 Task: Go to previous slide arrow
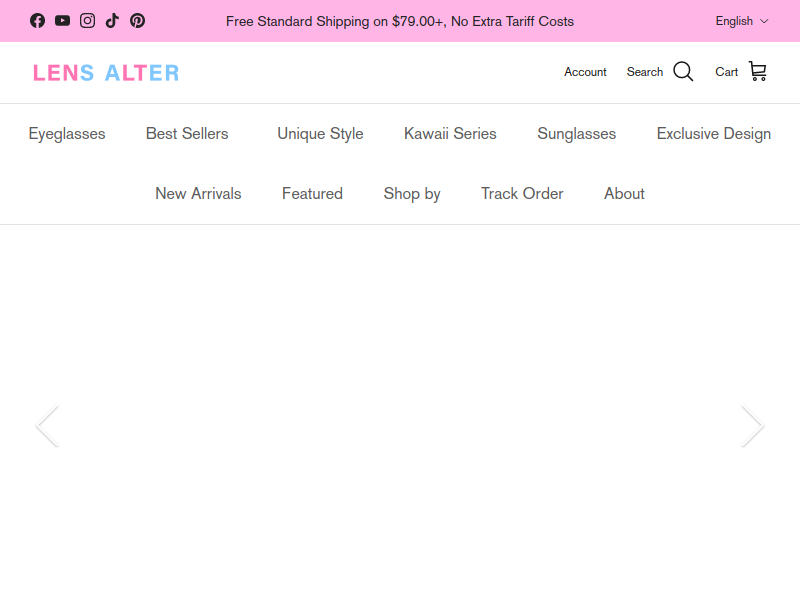(47, 426)
